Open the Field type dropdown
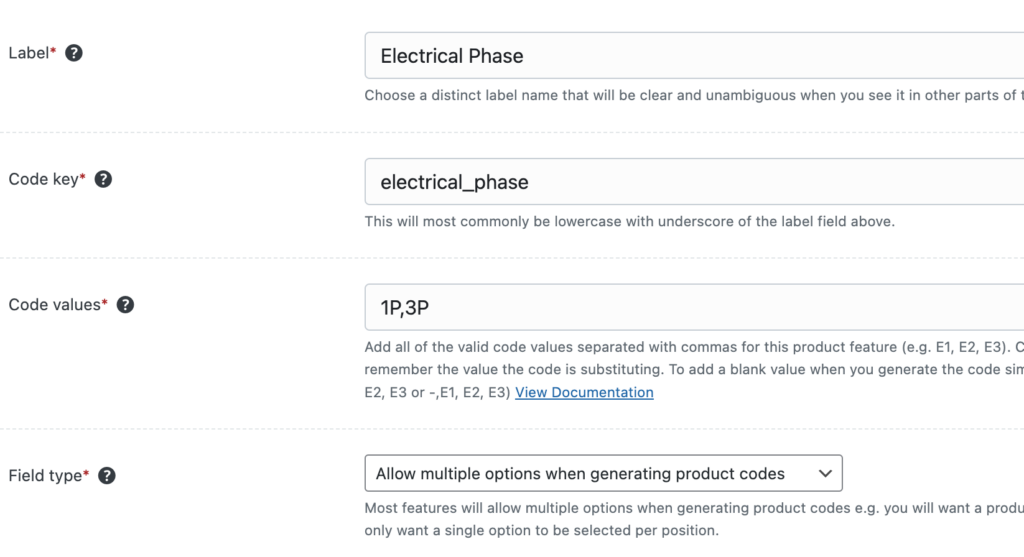The image size is (1024, 557). (602, 474)
